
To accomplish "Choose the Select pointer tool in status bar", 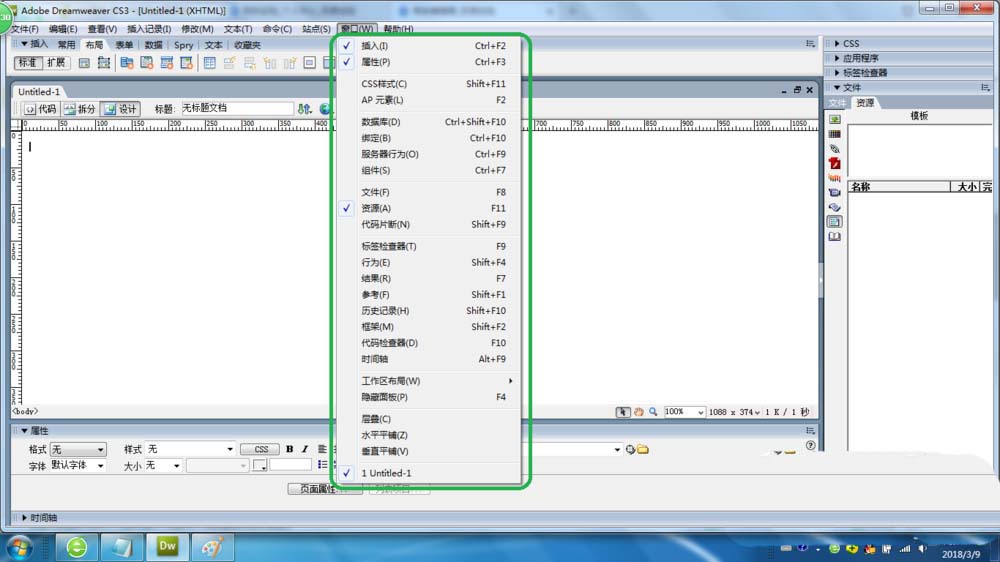I will coord(622,412).
